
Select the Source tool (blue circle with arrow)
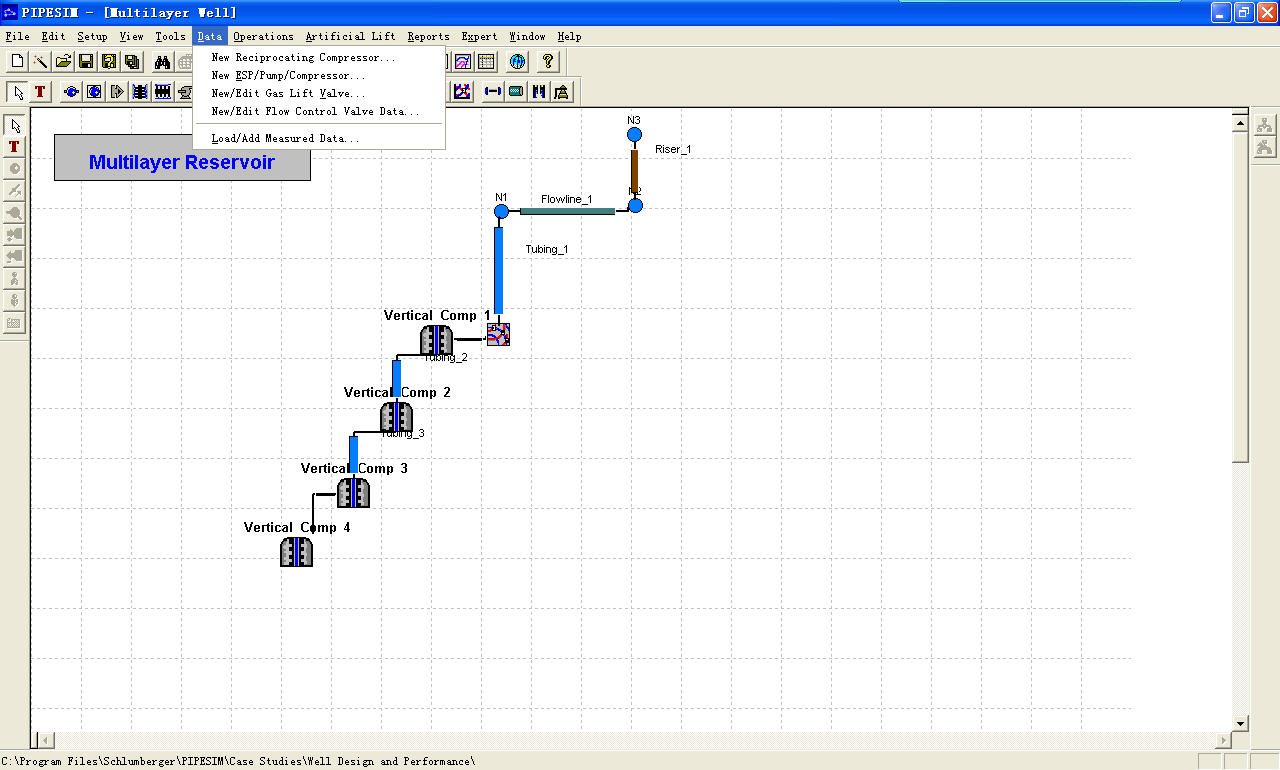pyautogui.click(x=71, y=92)
